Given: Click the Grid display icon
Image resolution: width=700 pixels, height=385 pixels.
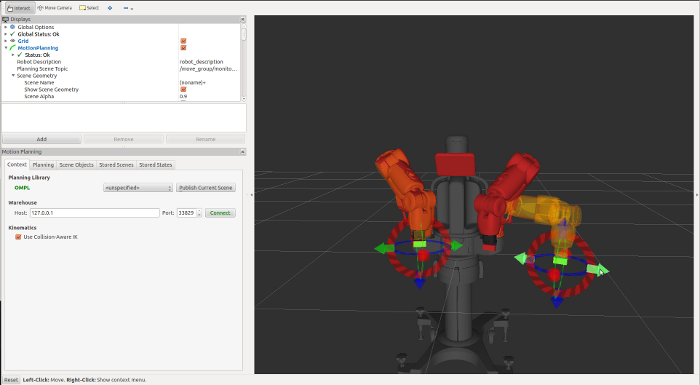Looking at the screenshot, I should click(x=12, y=41).
